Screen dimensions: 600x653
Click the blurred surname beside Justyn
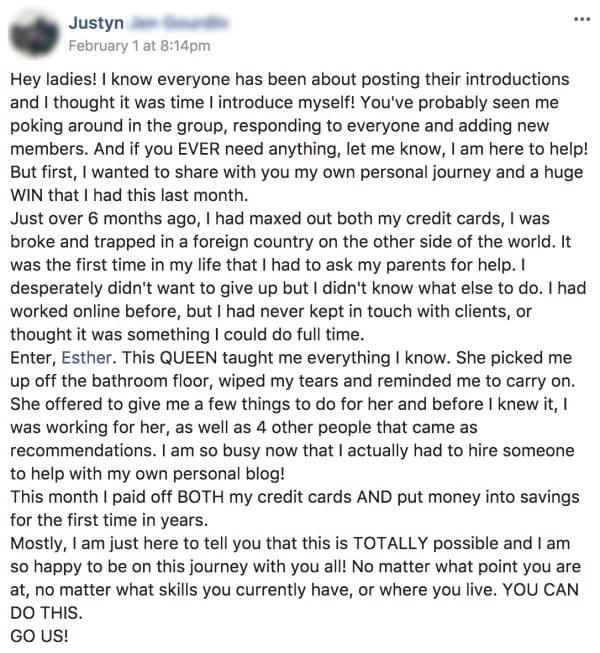coord(179,23)
